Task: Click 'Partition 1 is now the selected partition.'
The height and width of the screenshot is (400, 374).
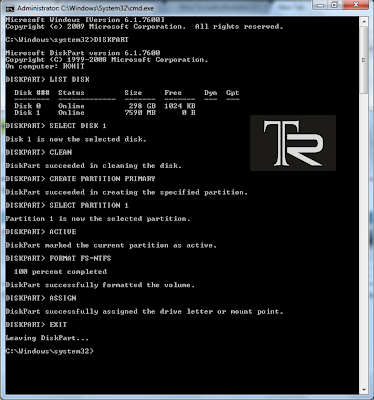Action: pos(98,219)
